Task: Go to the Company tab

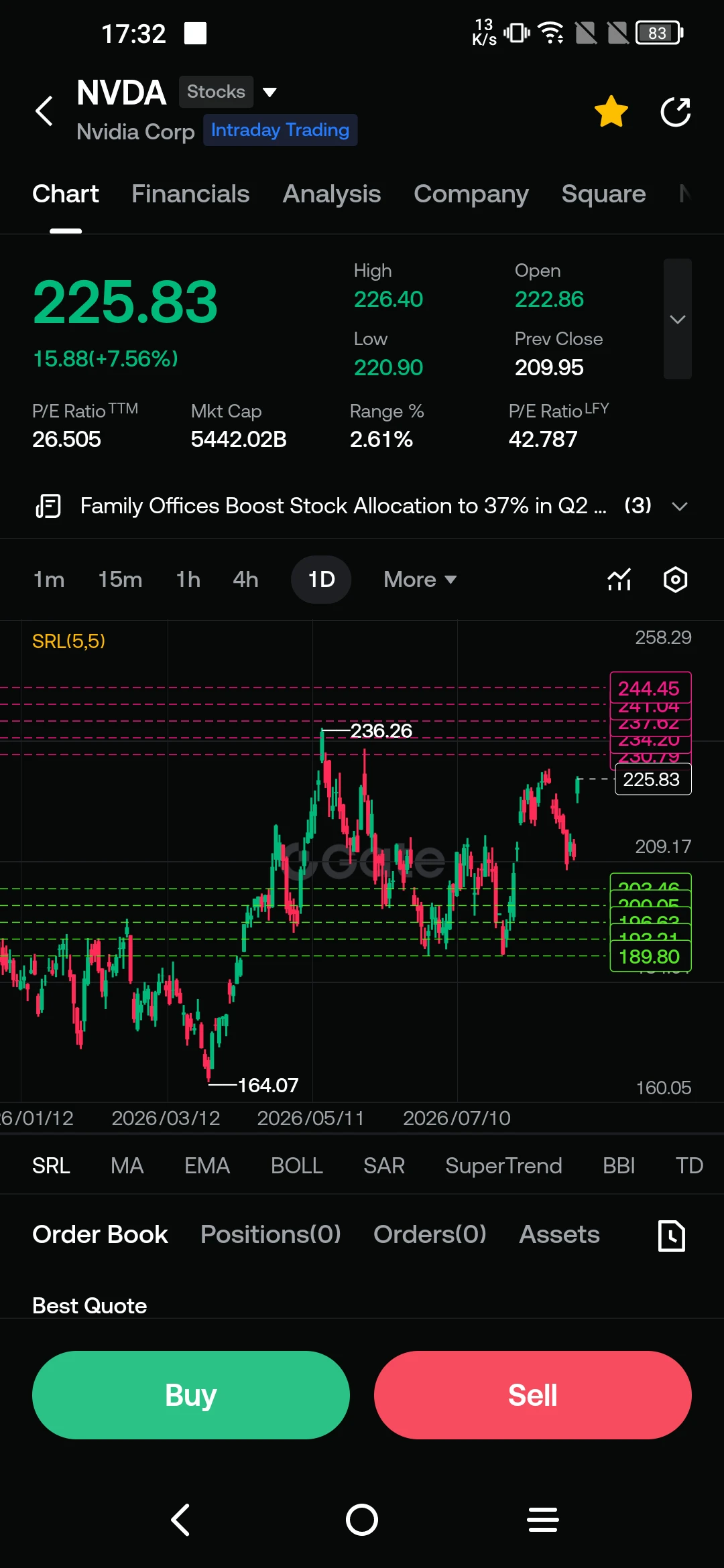Action: tap(471, 194)
